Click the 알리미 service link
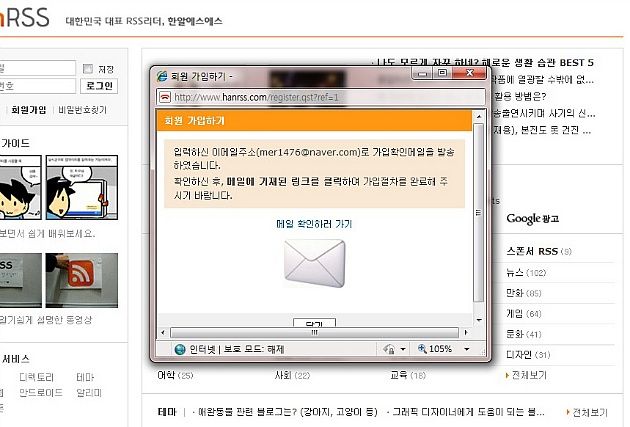Screen dimensions: 630x427 coord(89,392)
